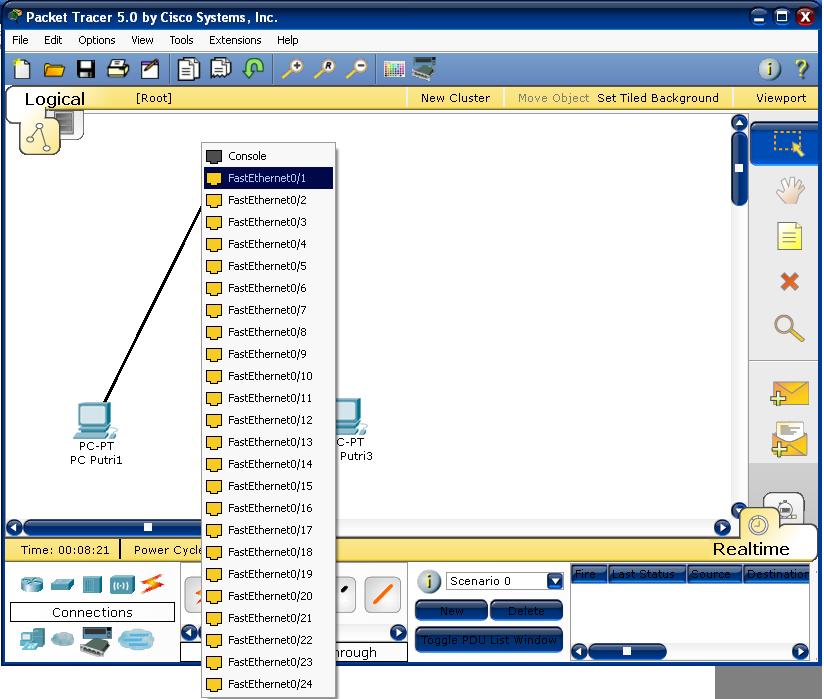Screen dimensions: 824x699
Task: Click the workspace vertical scrollbar thumb
Action: click(x=739, y=168)
